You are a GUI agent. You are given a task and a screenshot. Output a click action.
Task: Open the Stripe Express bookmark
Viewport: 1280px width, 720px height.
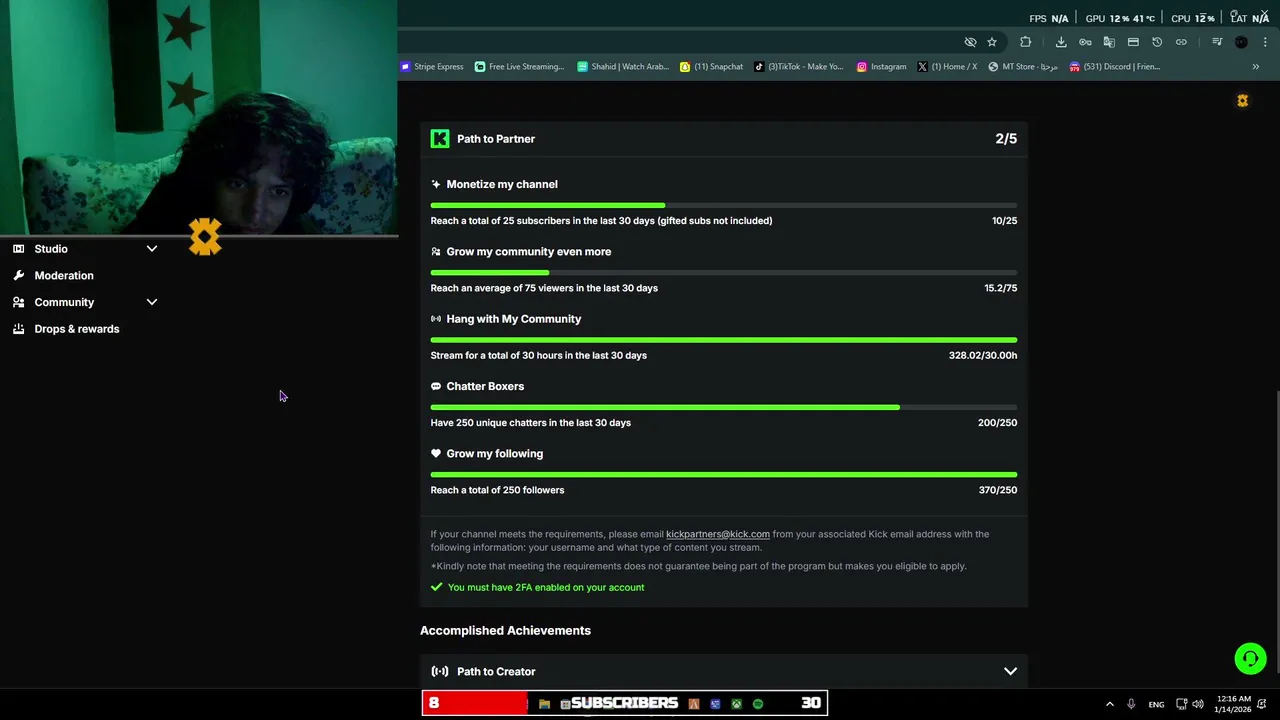[432, 67]
